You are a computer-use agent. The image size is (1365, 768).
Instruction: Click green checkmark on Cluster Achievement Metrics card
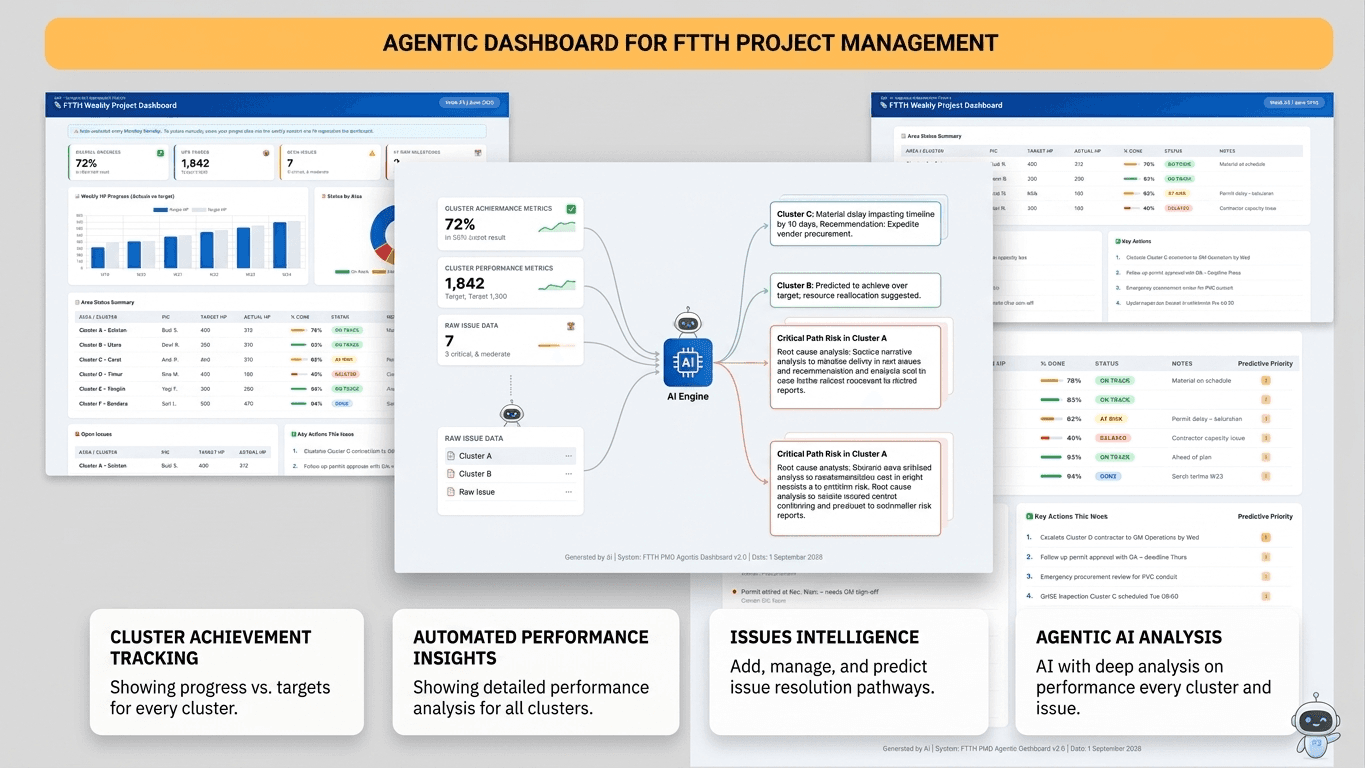(571, 209)
